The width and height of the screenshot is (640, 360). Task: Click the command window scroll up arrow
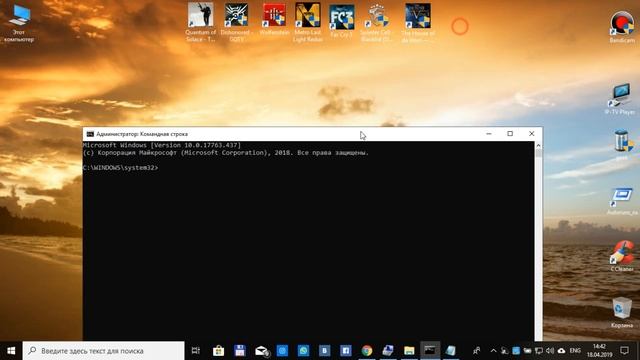pyautogui.click(x=538, y=145)
